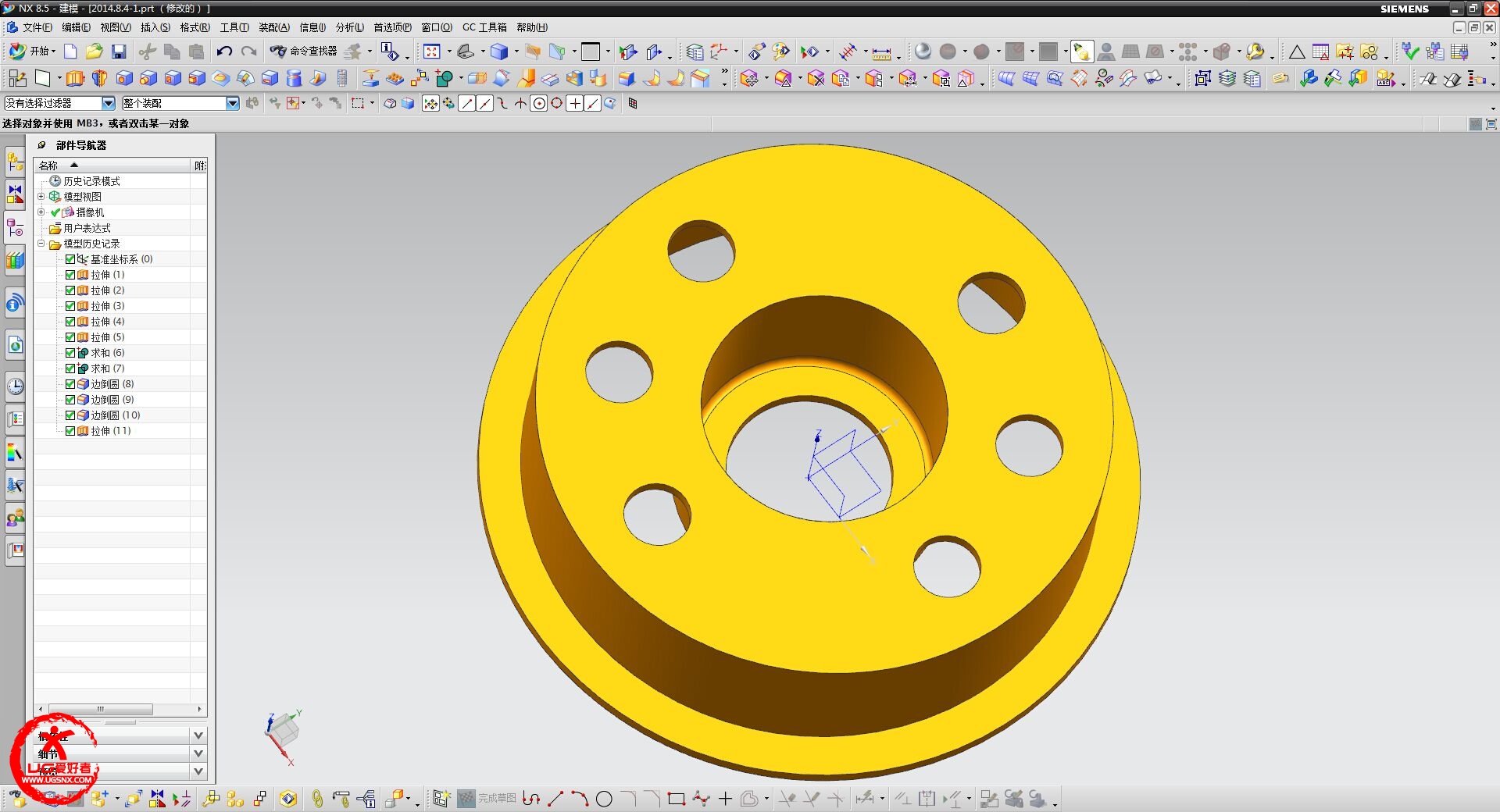Open the 命令查找器 command finder
The image size is (1500, 812).
pos(303,52)
